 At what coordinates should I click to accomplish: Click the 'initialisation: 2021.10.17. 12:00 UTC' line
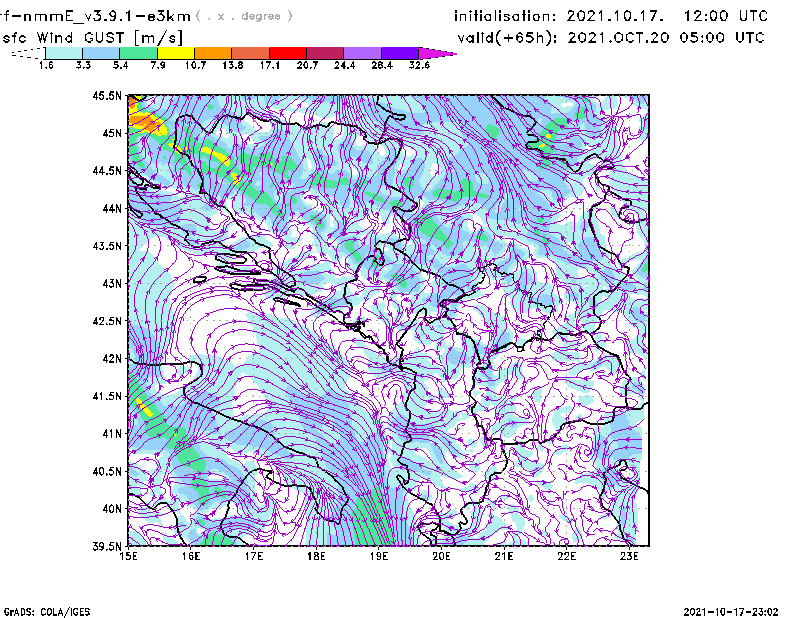point(611,16)
